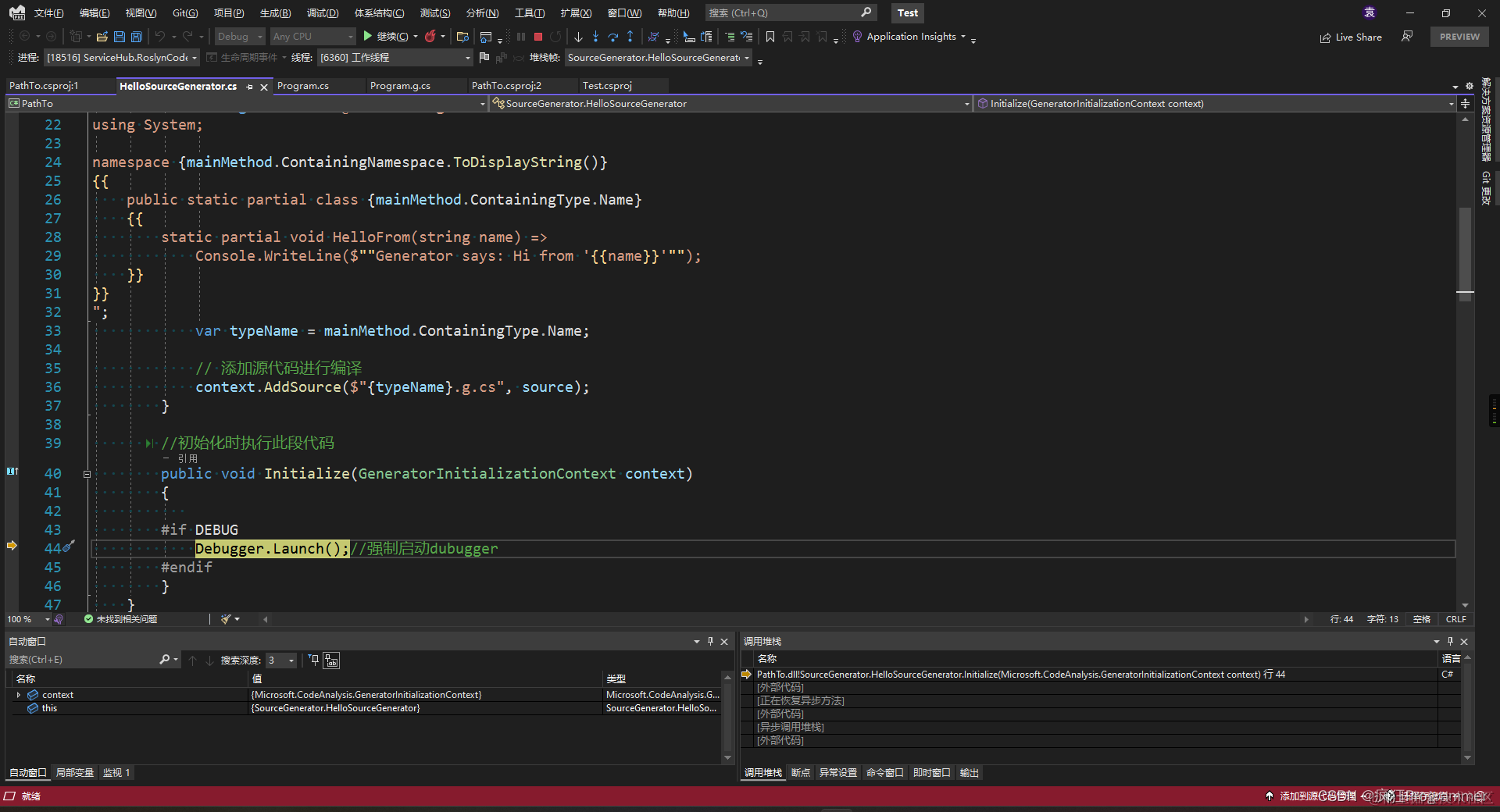1500x812 pixels.
Task: Click the PREVIEW button
Action: [x=1459, y=37]
